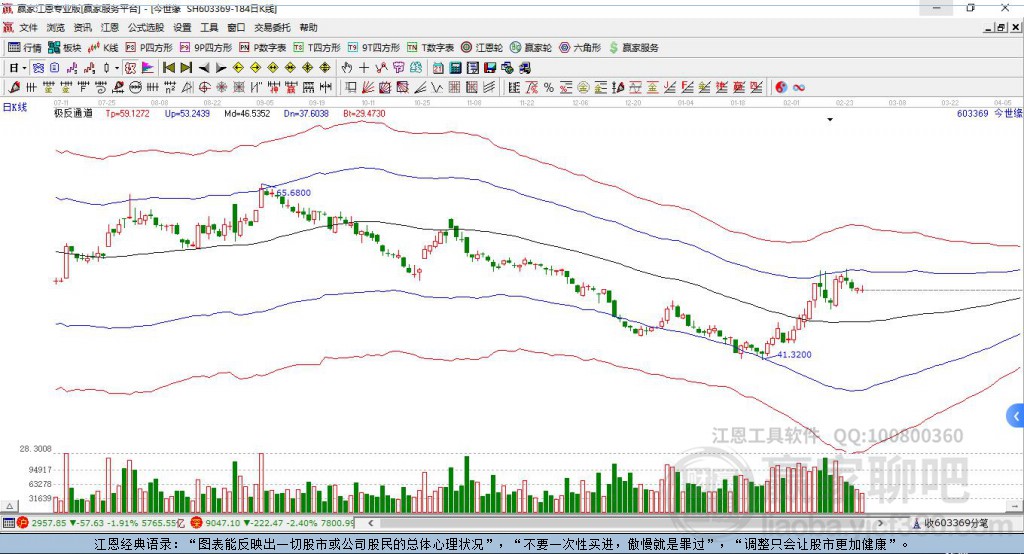Open the 江恩轮 Gann wheel

click(x=482, y=48)
